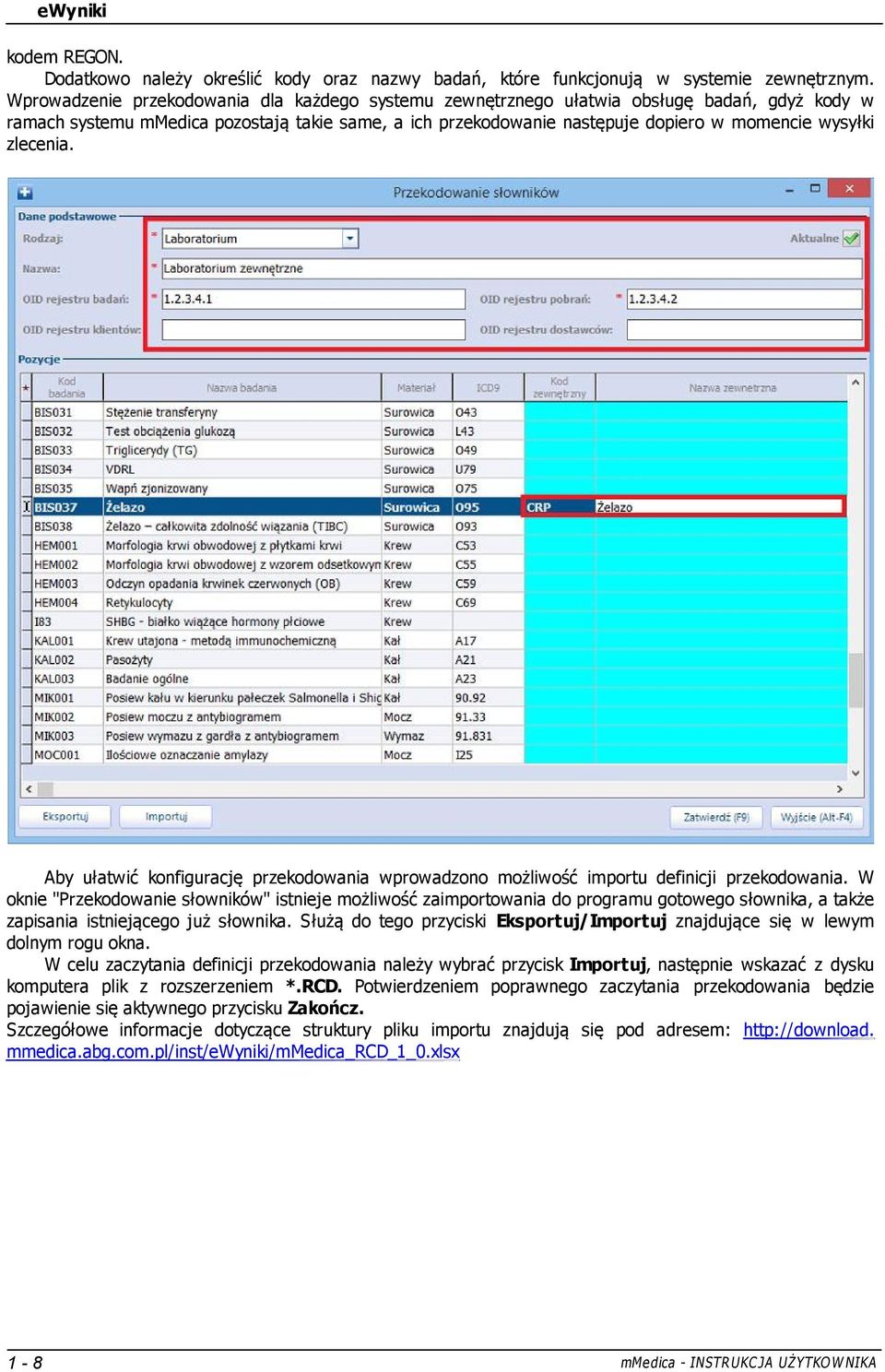Select row BIS033 Triglicerydy (TG)
This screenshot has height=1372, width=885.
pyautogui.click(x=434, y=450)
